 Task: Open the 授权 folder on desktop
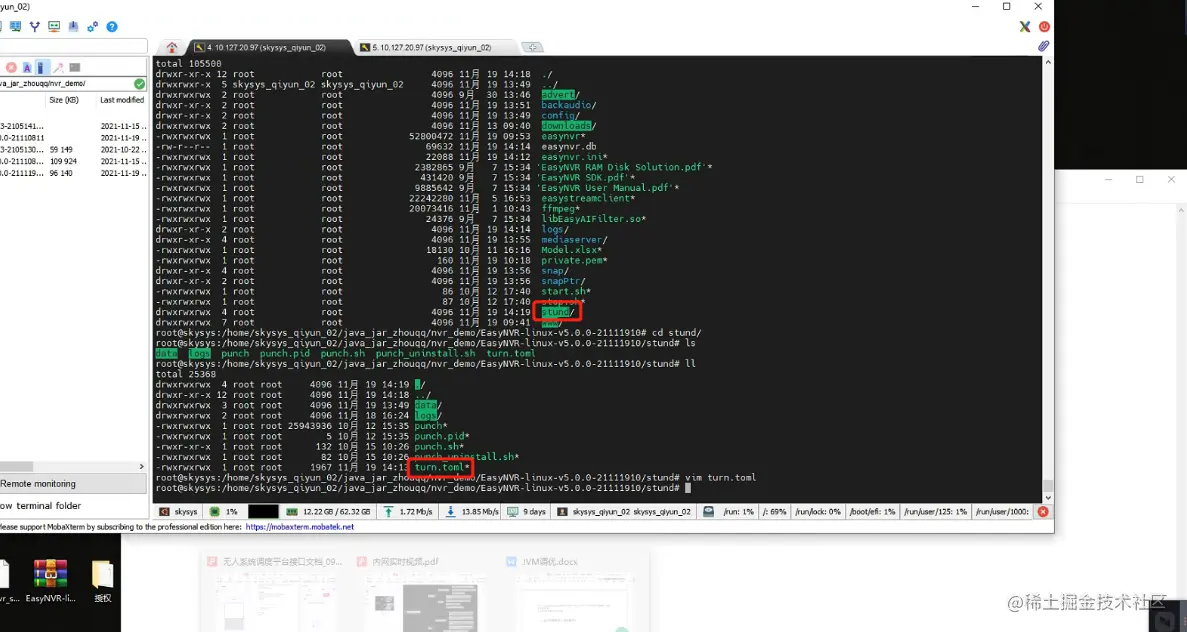(102, 581)
